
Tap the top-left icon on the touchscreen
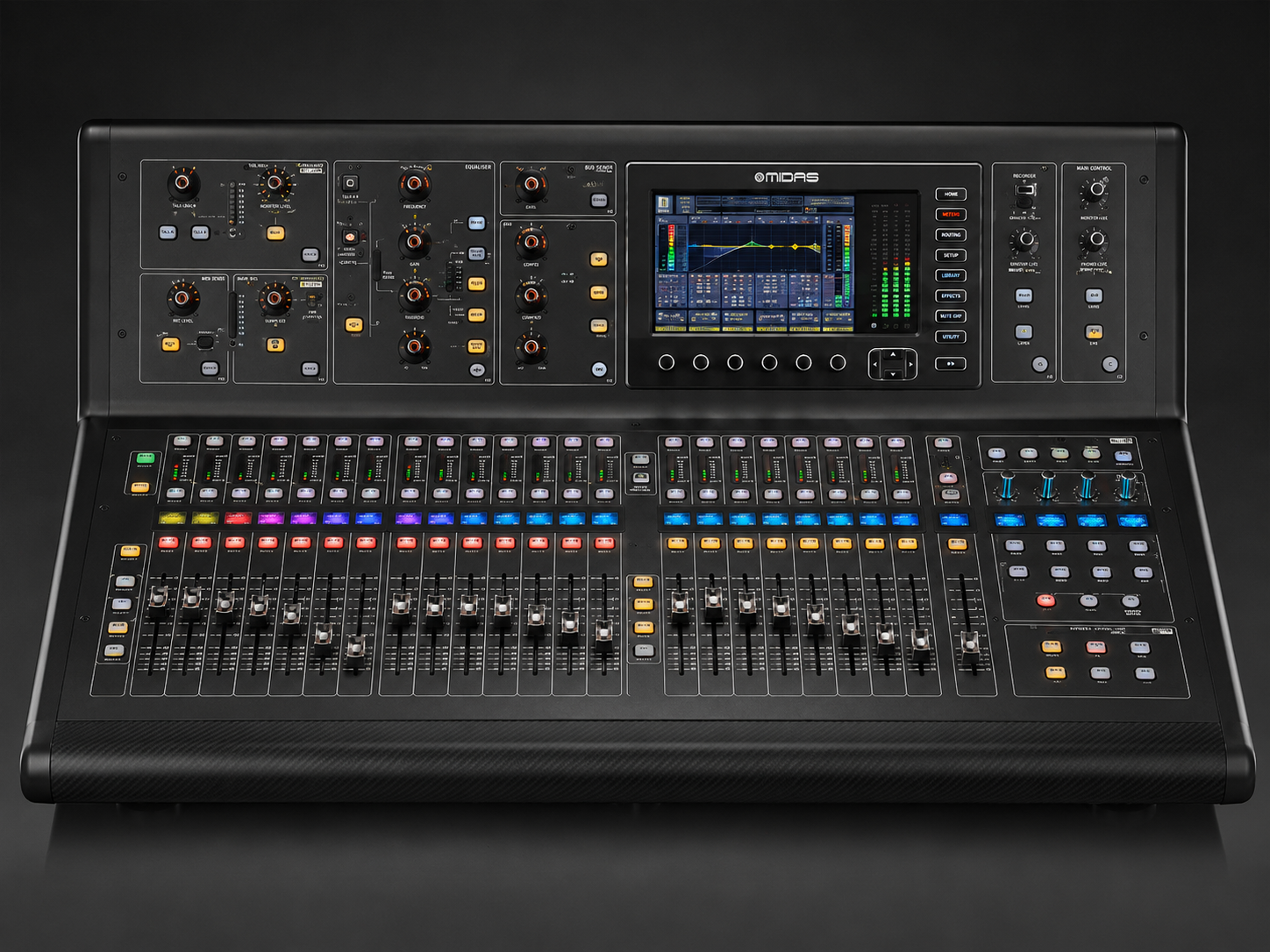point(663,202)
